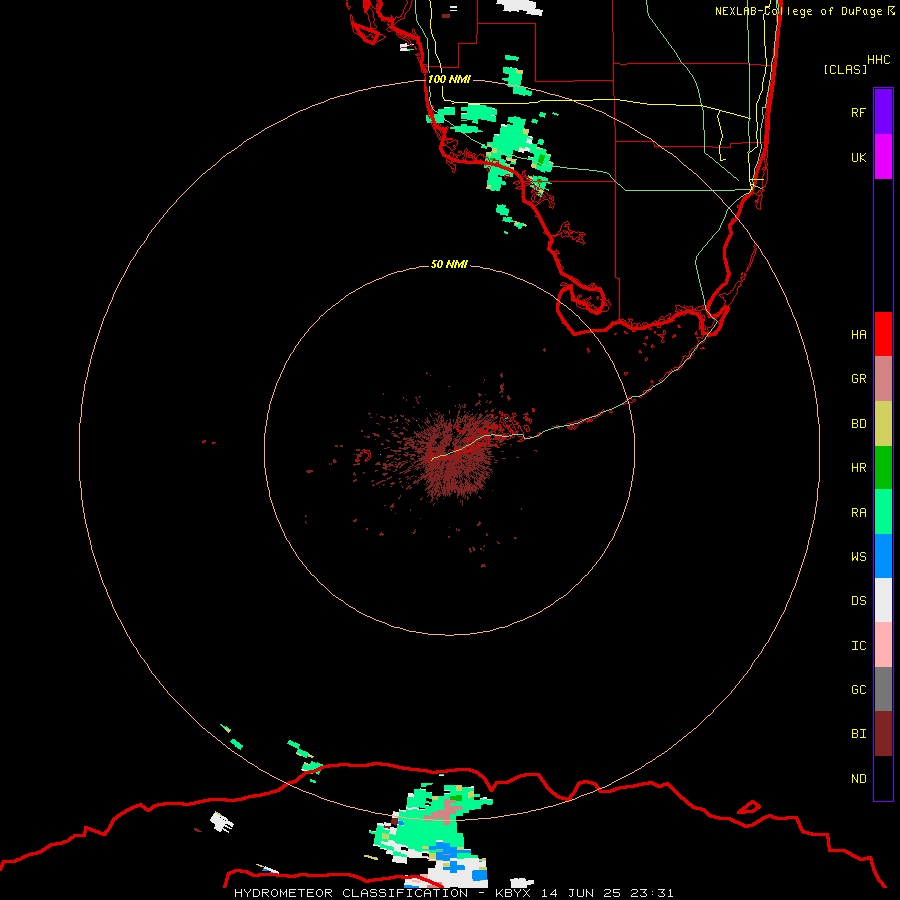Click the "NEXLAB-College of DuPage" credit text
The image size is (900, 900).
798,11
